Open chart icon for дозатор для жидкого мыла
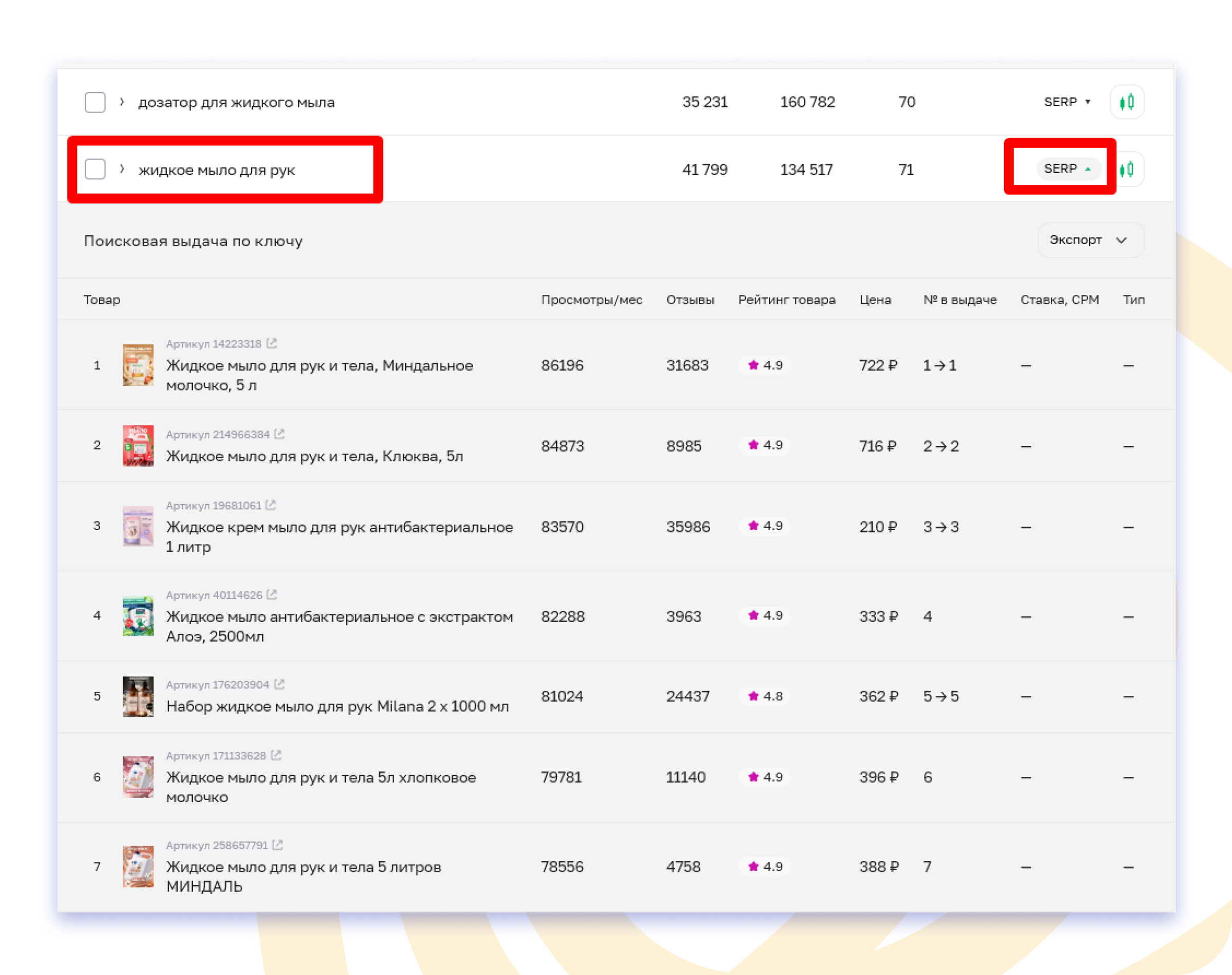Viewport: 1232px width, 975px height. pyautogui.click(x=1126, y=102)
